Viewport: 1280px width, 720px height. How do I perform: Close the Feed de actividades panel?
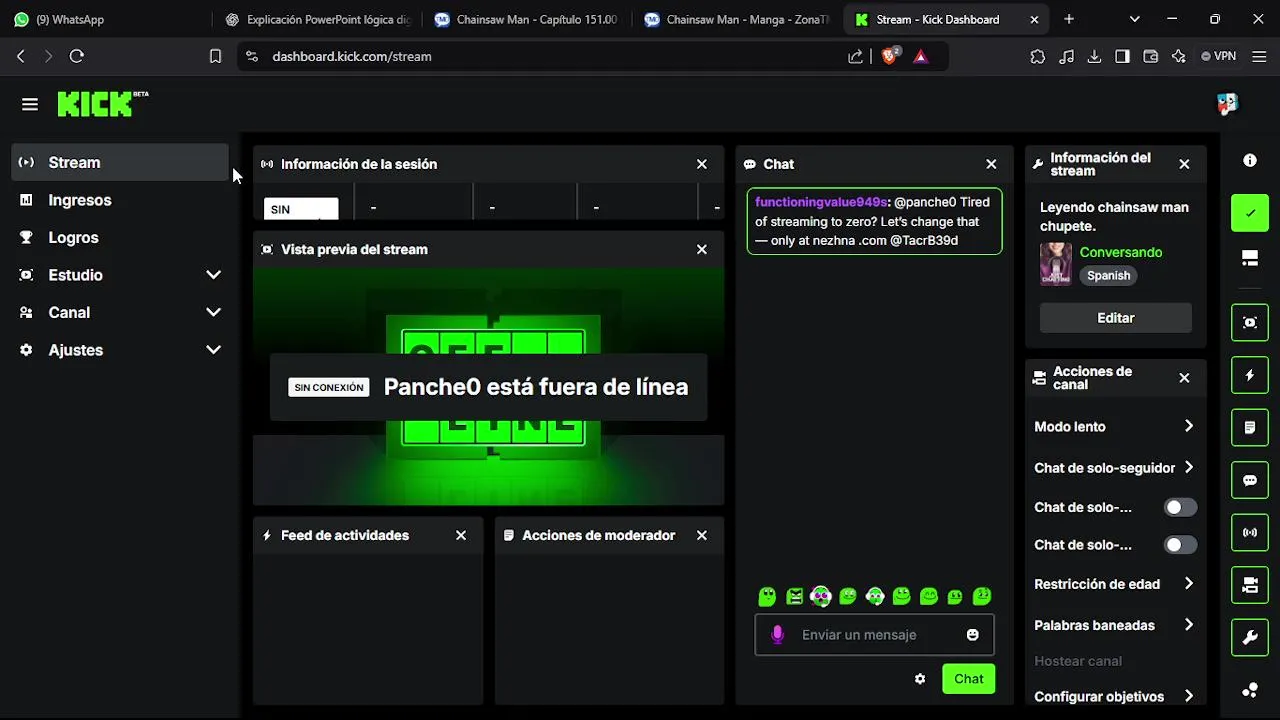[x=461, y=535]
